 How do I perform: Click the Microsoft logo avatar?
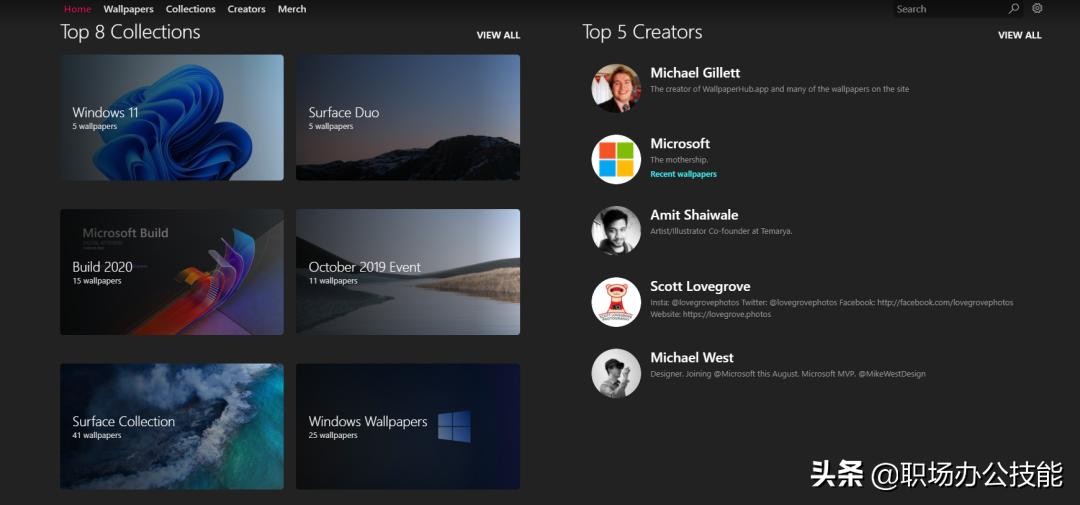point(616,159)
